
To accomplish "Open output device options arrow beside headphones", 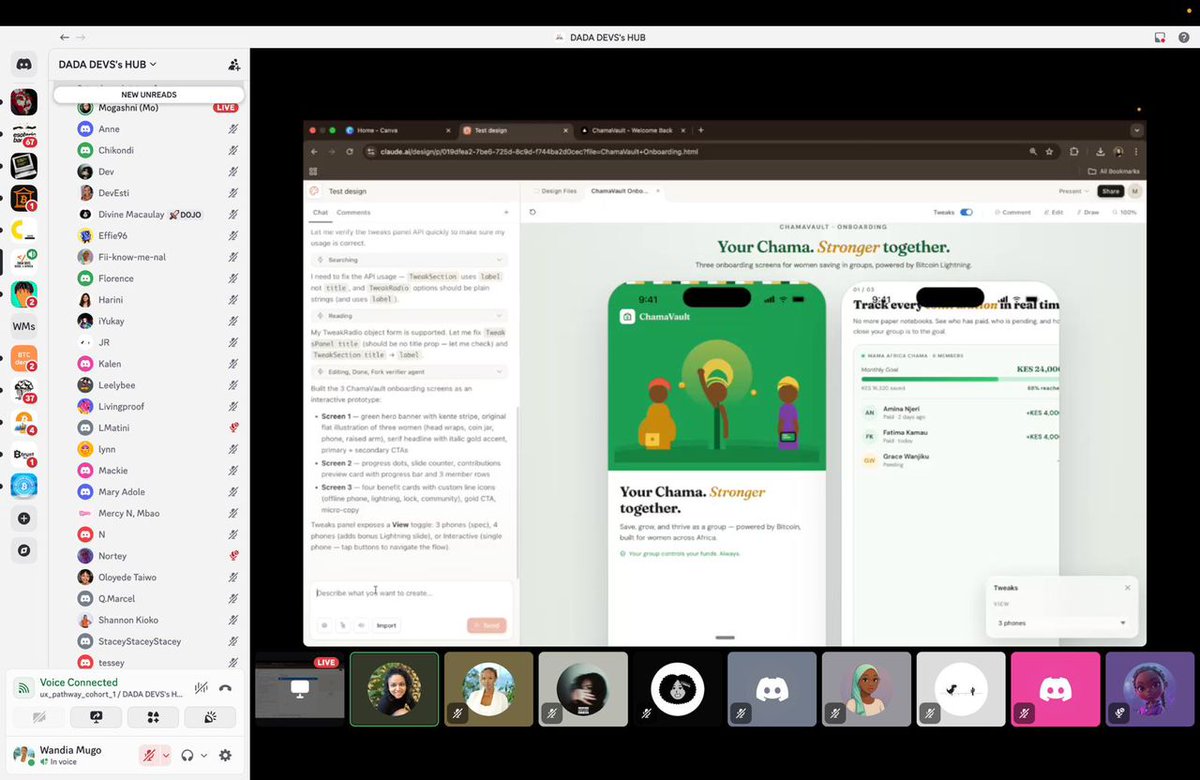I will [x=204, y=756].
